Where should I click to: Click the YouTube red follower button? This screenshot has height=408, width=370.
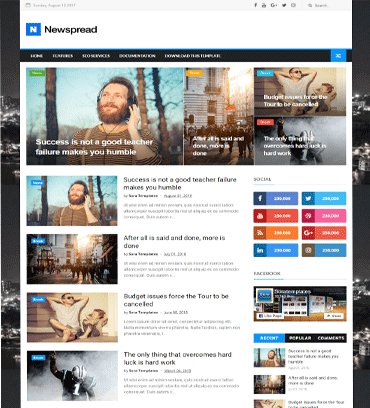(x=276, y=216)
